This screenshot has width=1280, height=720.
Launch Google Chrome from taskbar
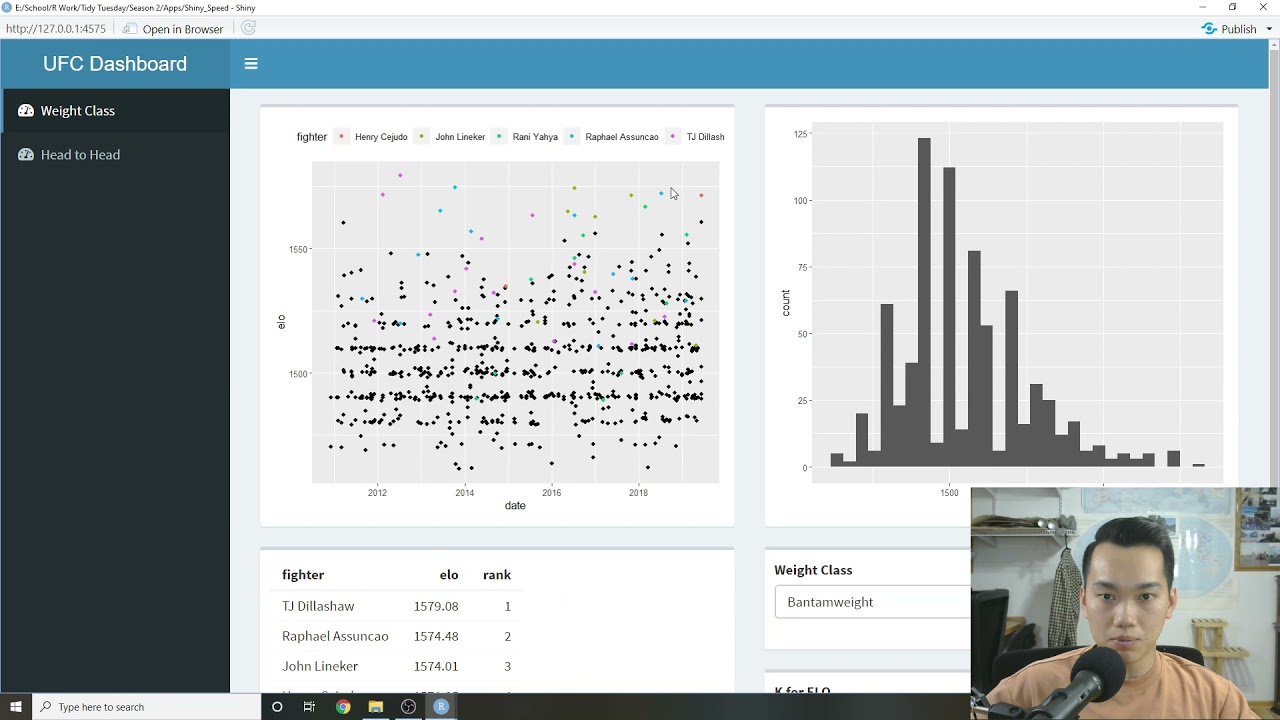343,707
